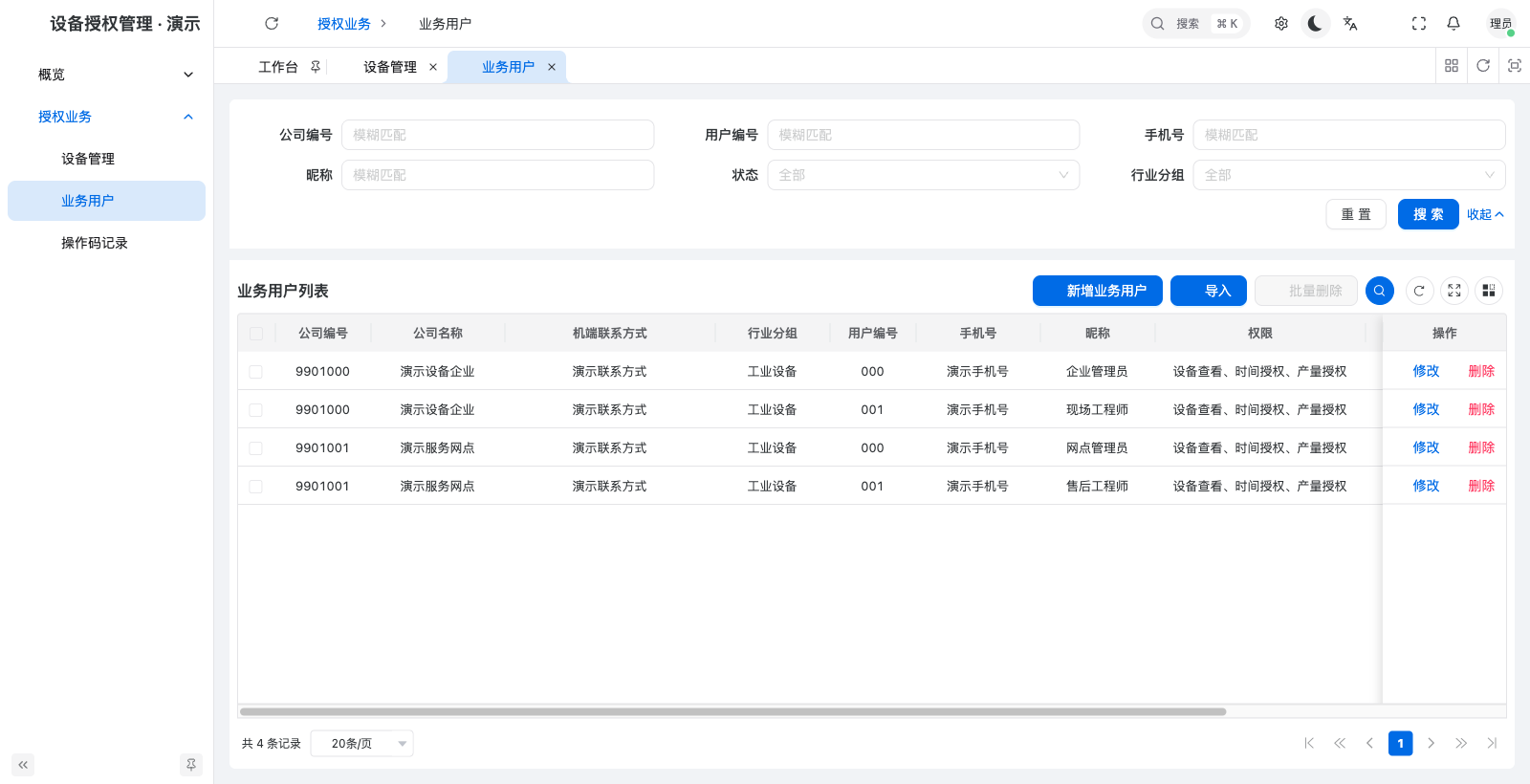Enter fullscreen via top bar icon

coord(1419,24)
